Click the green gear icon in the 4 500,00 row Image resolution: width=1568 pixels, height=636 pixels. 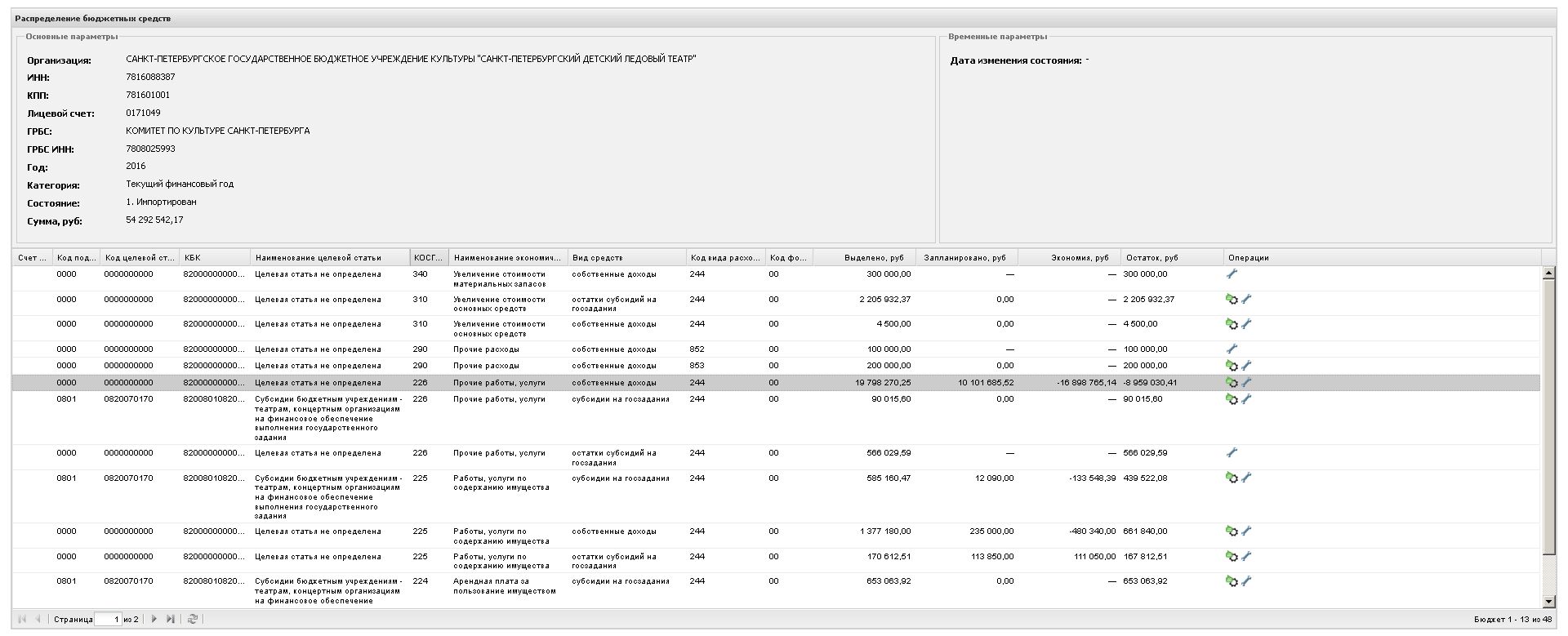(1232, 324)
